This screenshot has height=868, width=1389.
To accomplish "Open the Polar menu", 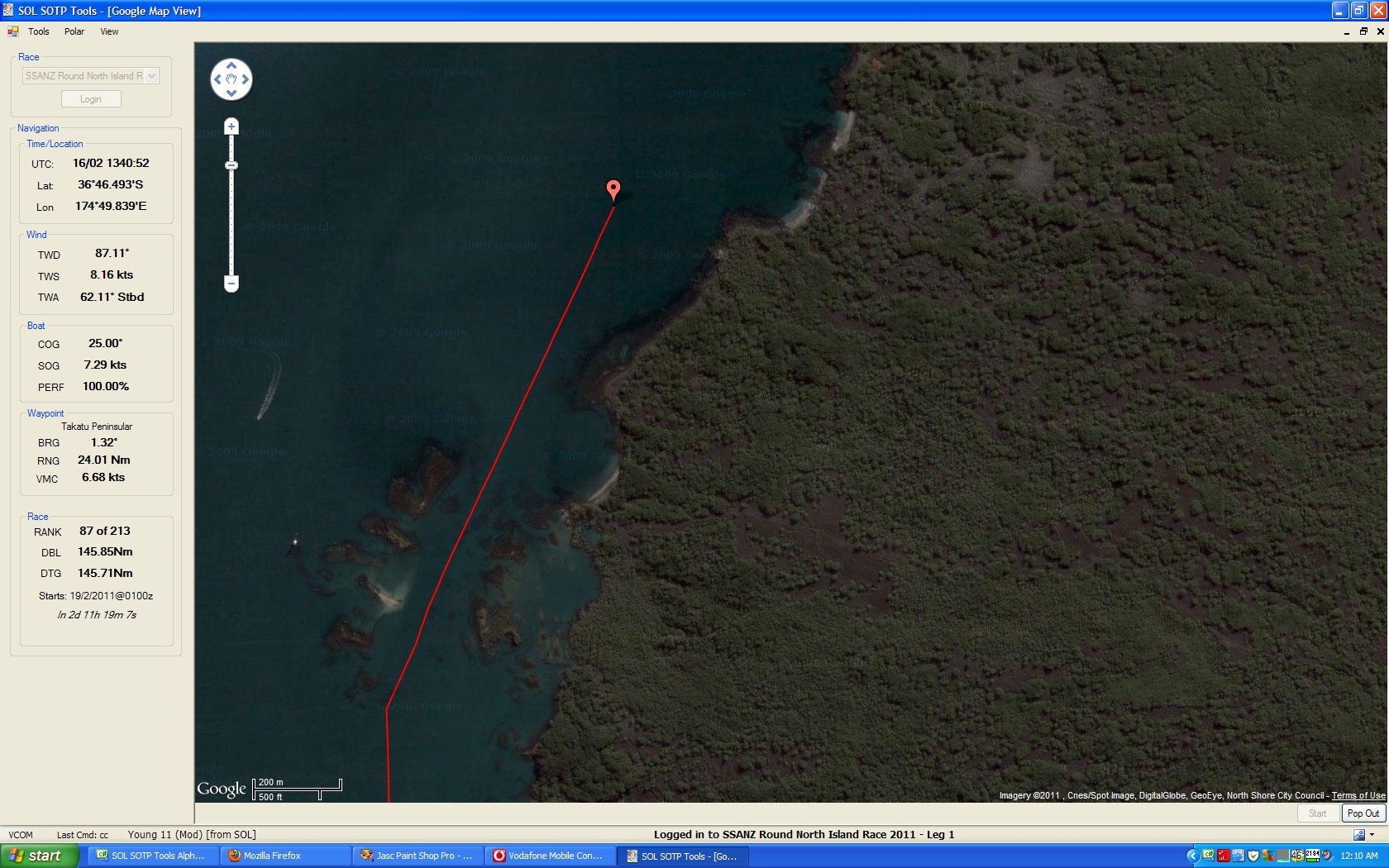I will click(x=74, y=31).
